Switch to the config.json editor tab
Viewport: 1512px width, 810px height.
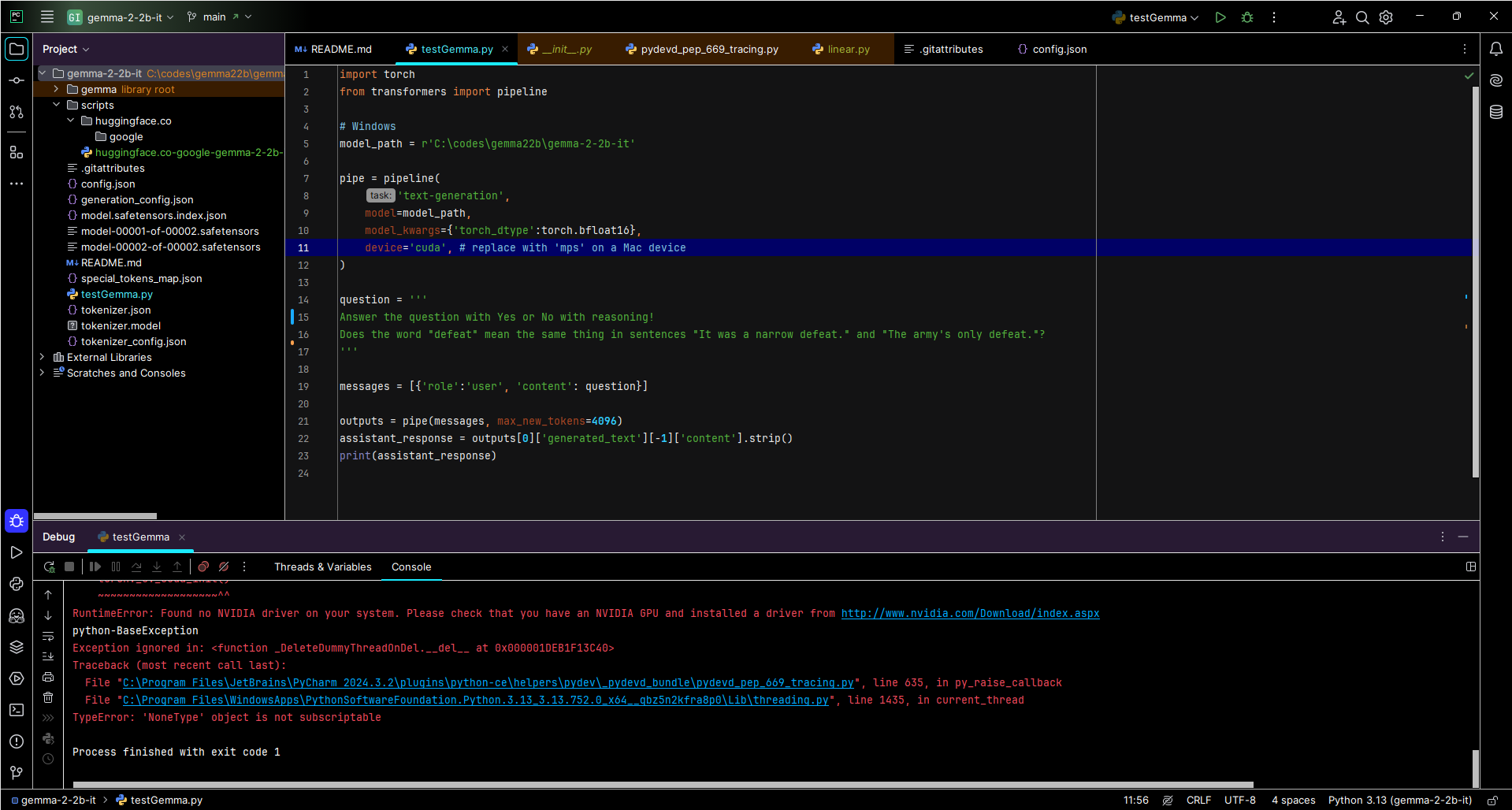pyautogui.click(x=1059, y=49)
